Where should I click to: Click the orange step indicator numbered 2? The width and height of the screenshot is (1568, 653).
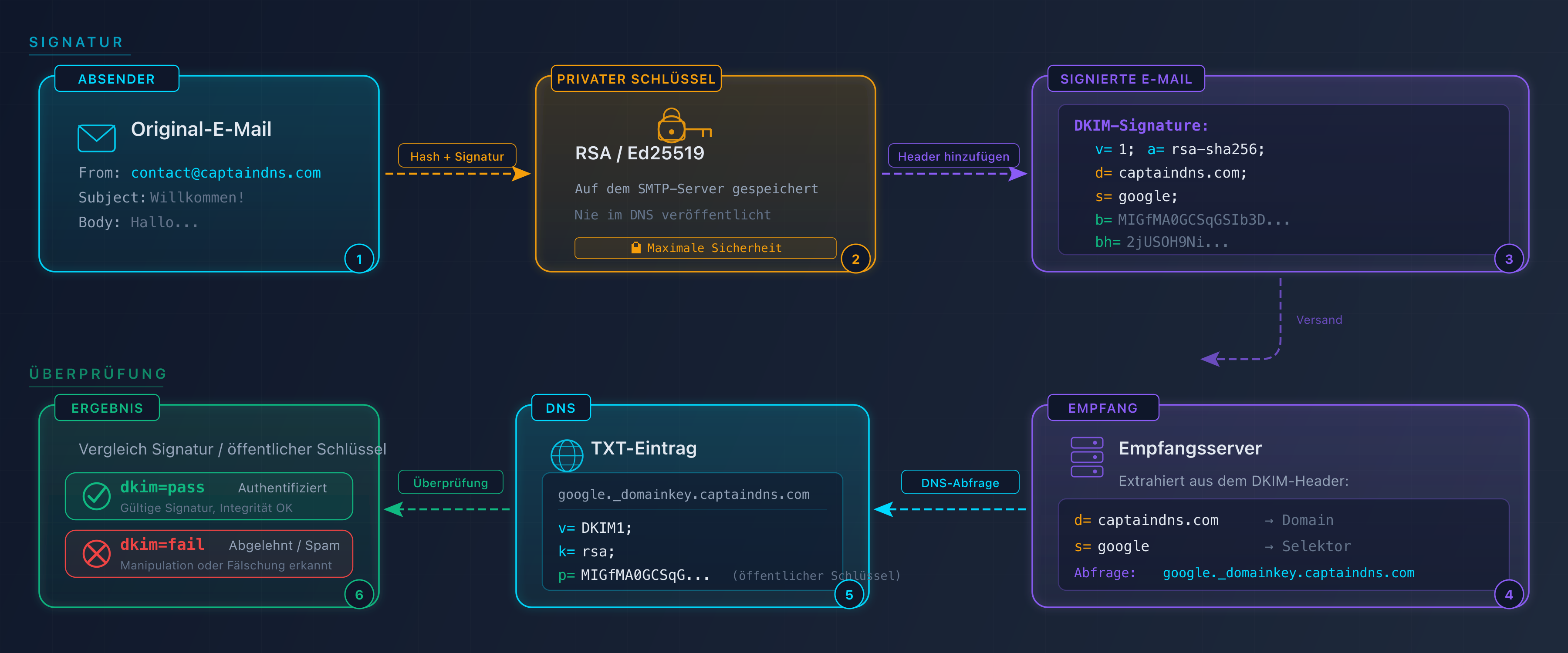856,258
